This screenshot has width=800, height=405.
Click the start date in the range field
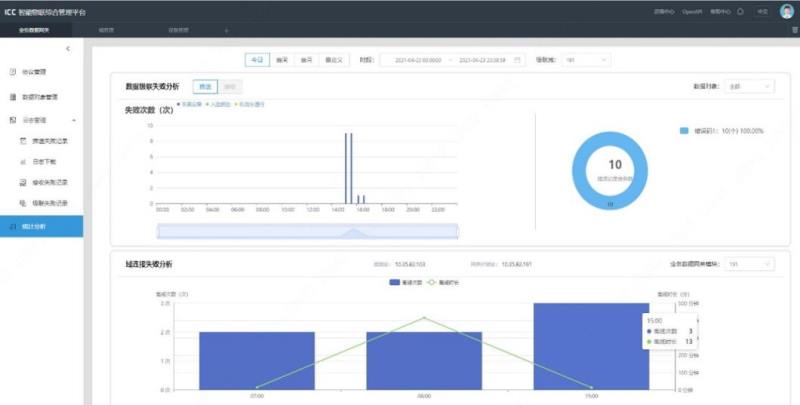[x=418, y=60]
